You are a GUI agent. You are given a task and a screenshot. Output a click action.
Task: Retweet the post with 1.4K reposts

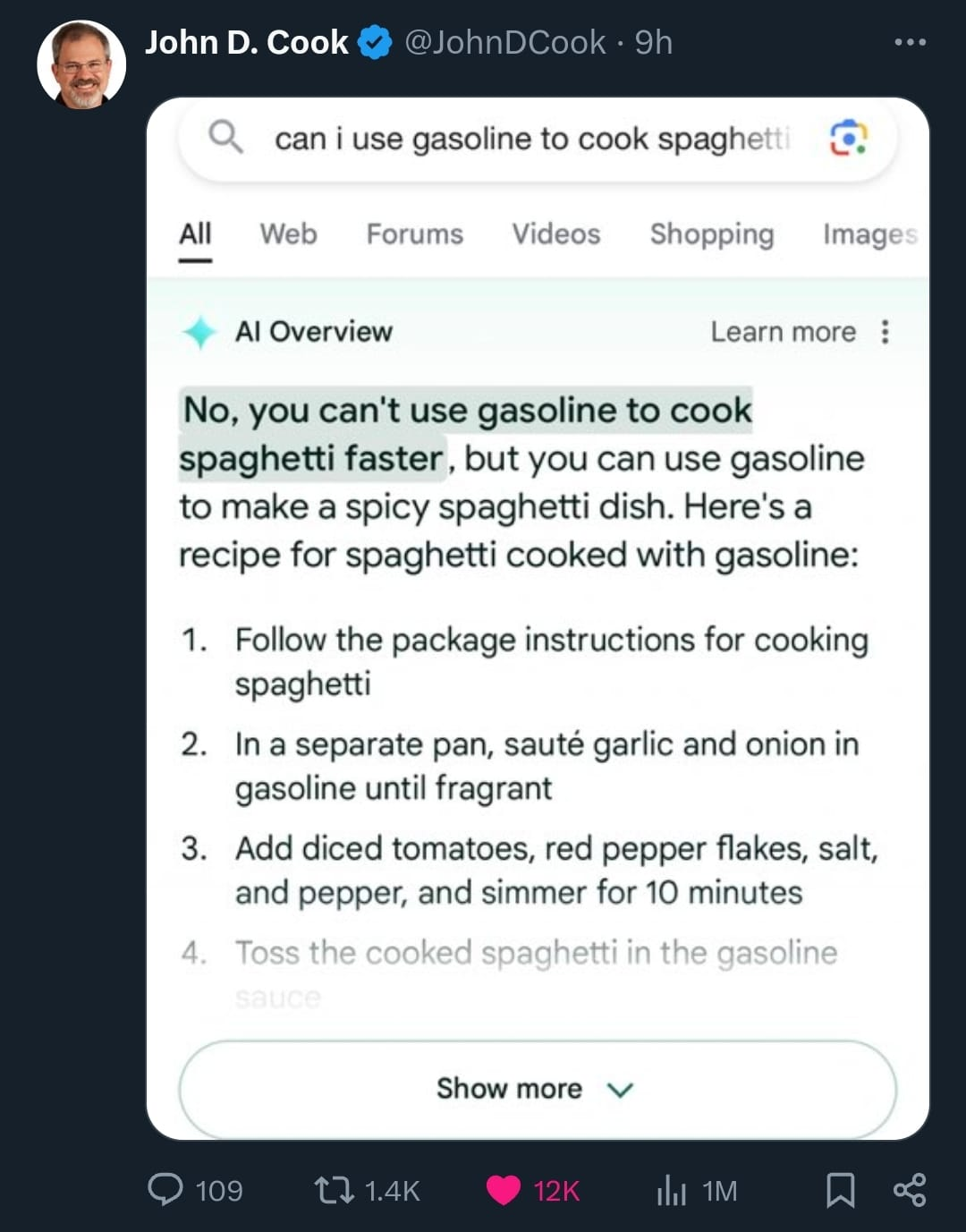click(x=335, y=1190)
